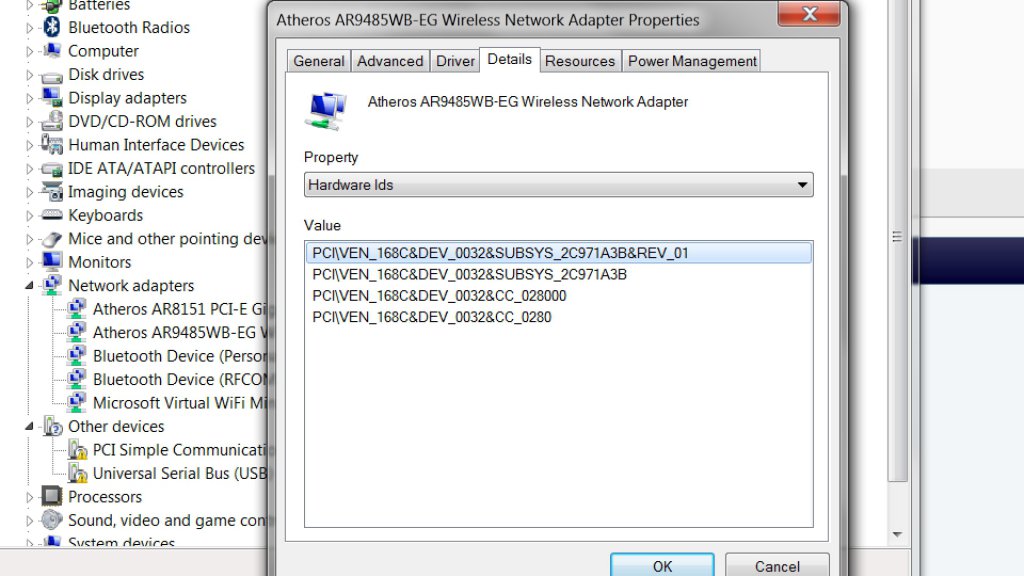The height and width of the screenshot is (576, 1024).
Task: Switch to the Power Management tab
Action: click(692, 61)
